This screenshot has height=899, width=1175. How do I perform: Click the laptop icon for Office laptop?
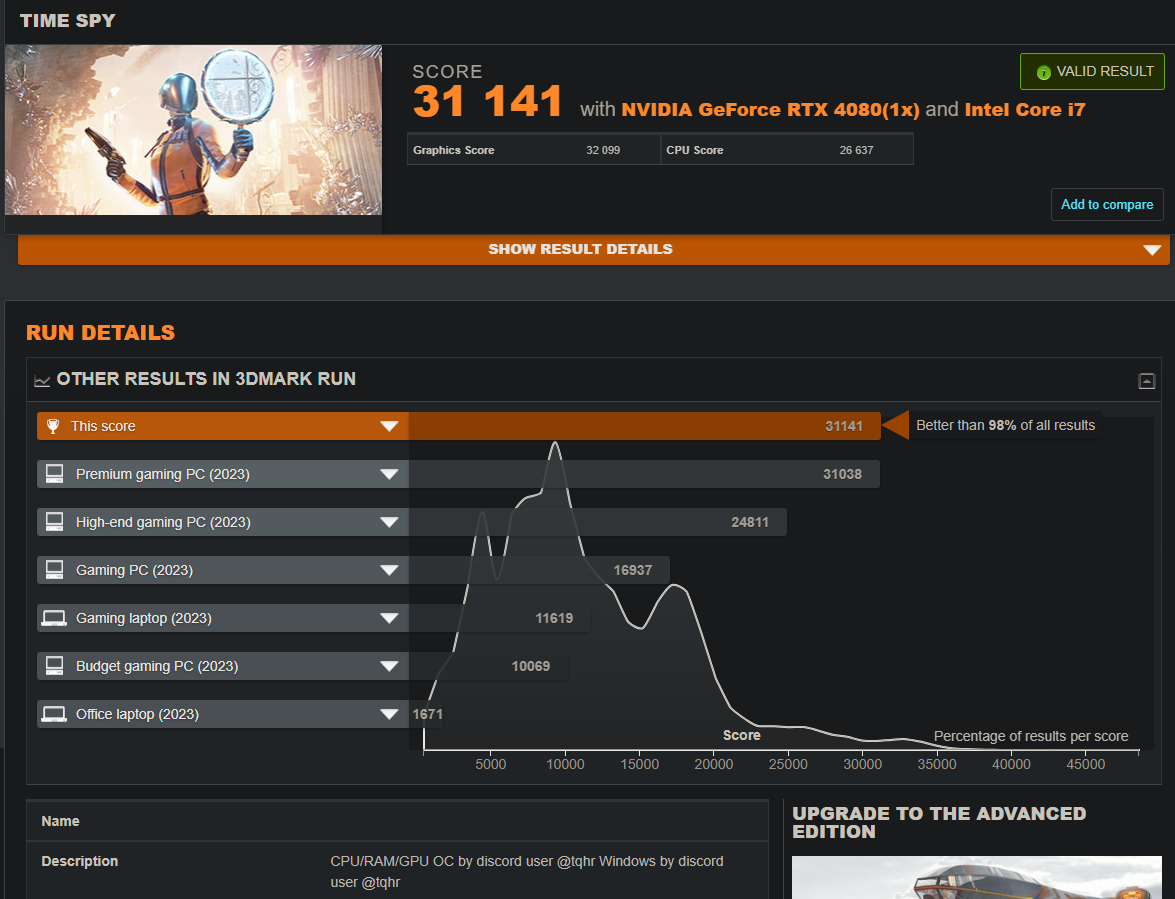[54, 714]
